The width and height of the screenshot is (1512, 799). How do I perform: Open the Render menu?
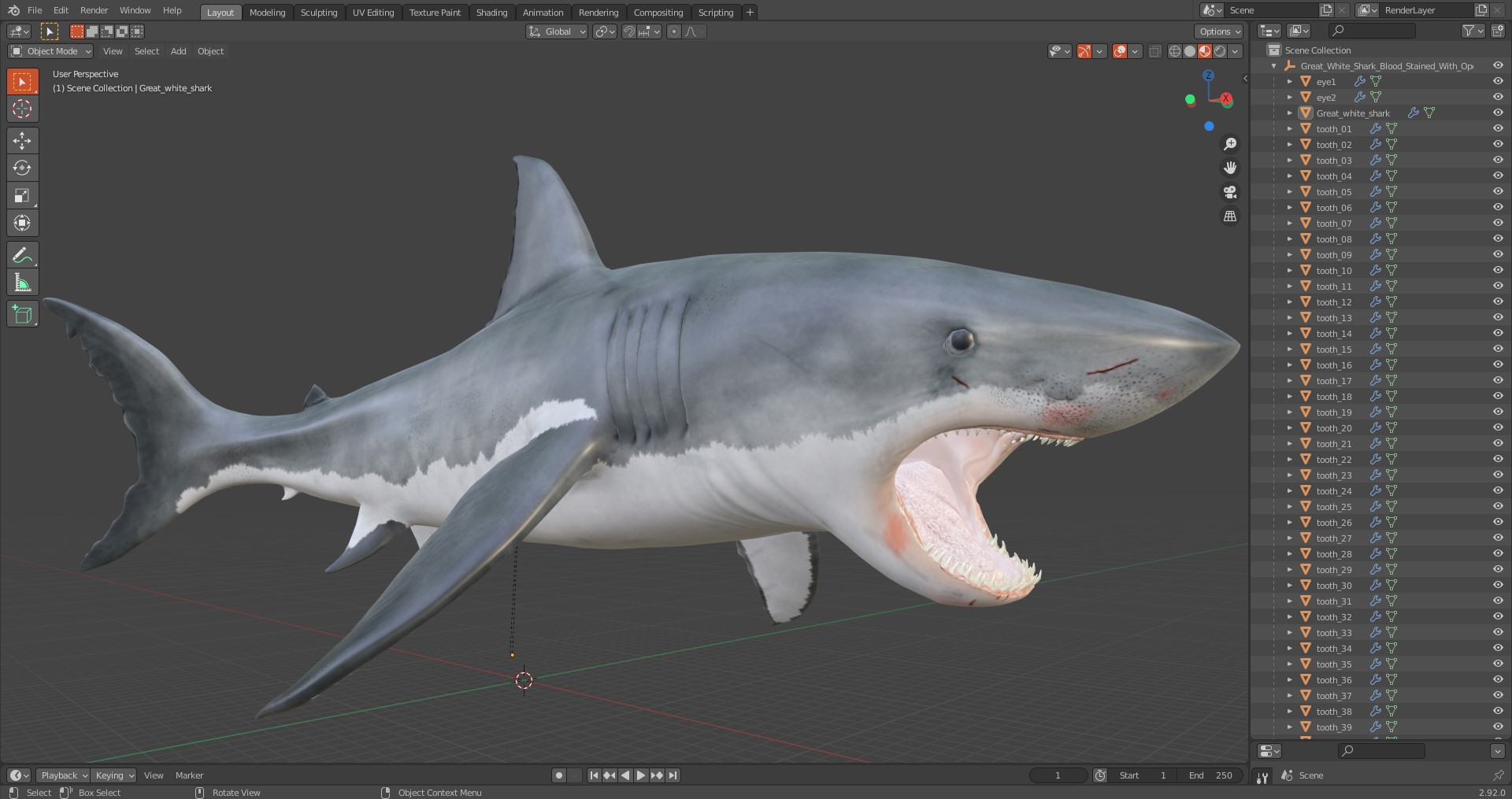click(x=94, y=10)
